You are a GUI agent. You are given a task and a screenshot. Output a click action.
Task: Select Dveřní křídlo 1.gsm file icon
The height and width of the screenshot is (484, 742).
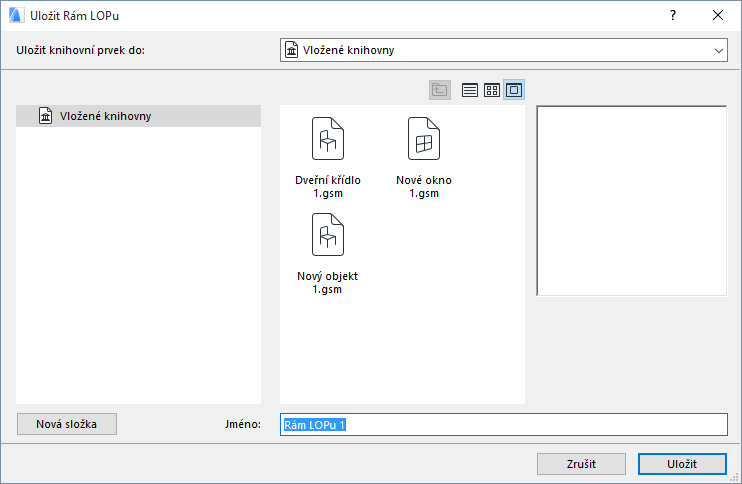point(328,139)
